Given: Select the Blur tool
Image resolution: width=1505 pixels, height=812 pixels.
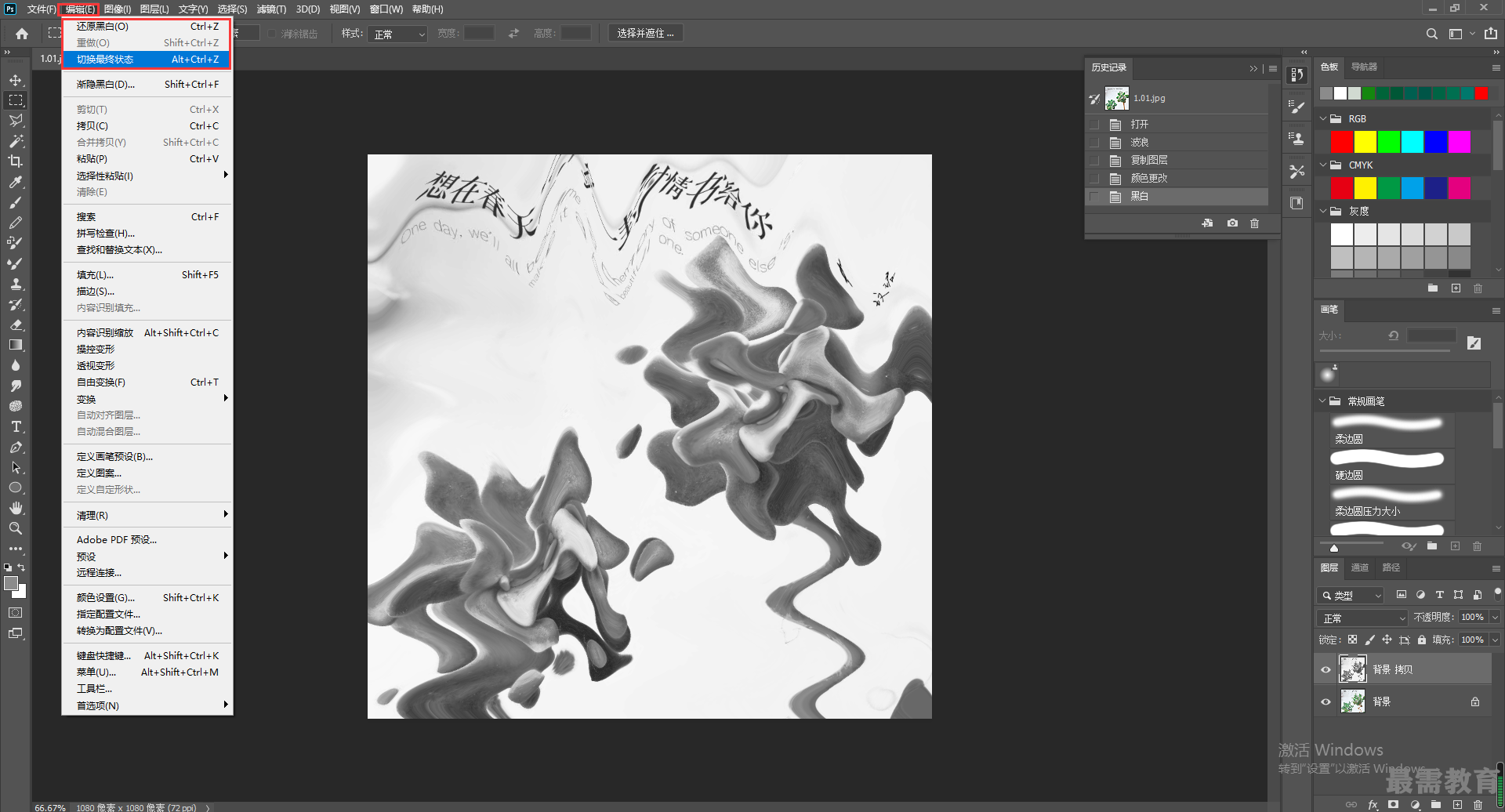Looking at the screenshot, I should (x=16, y=365).
